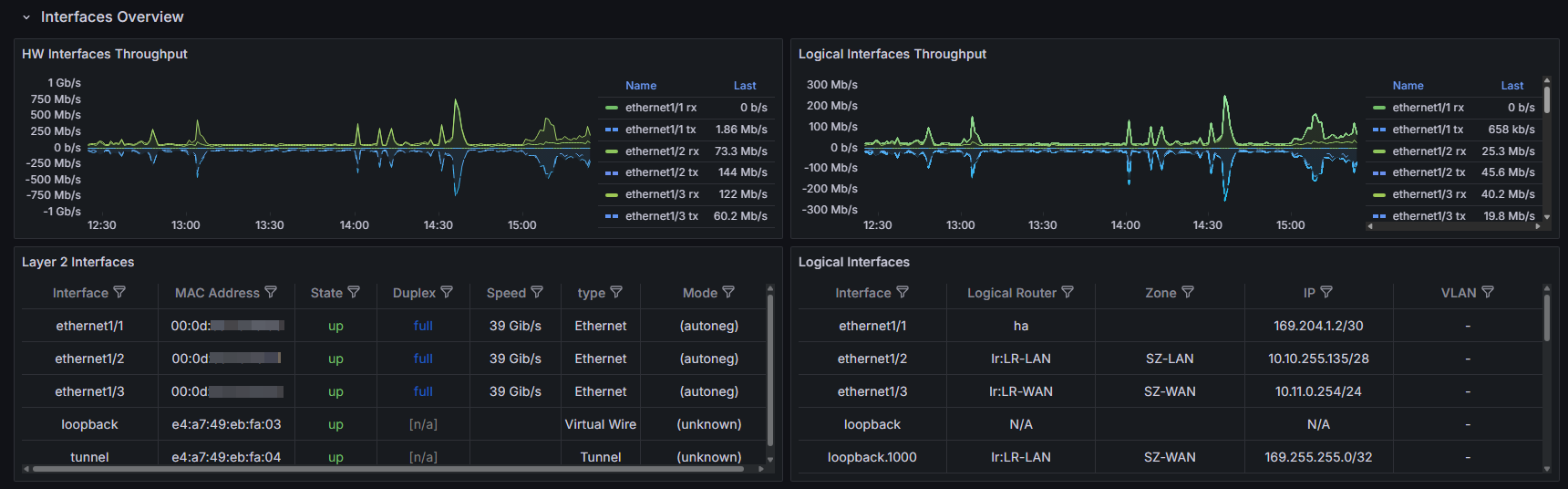Toggle the ethernet1/1 rx series in HW legend
Image resolution: width=1568 pixels, height=489 pixels.
click(x=661, y=108)
